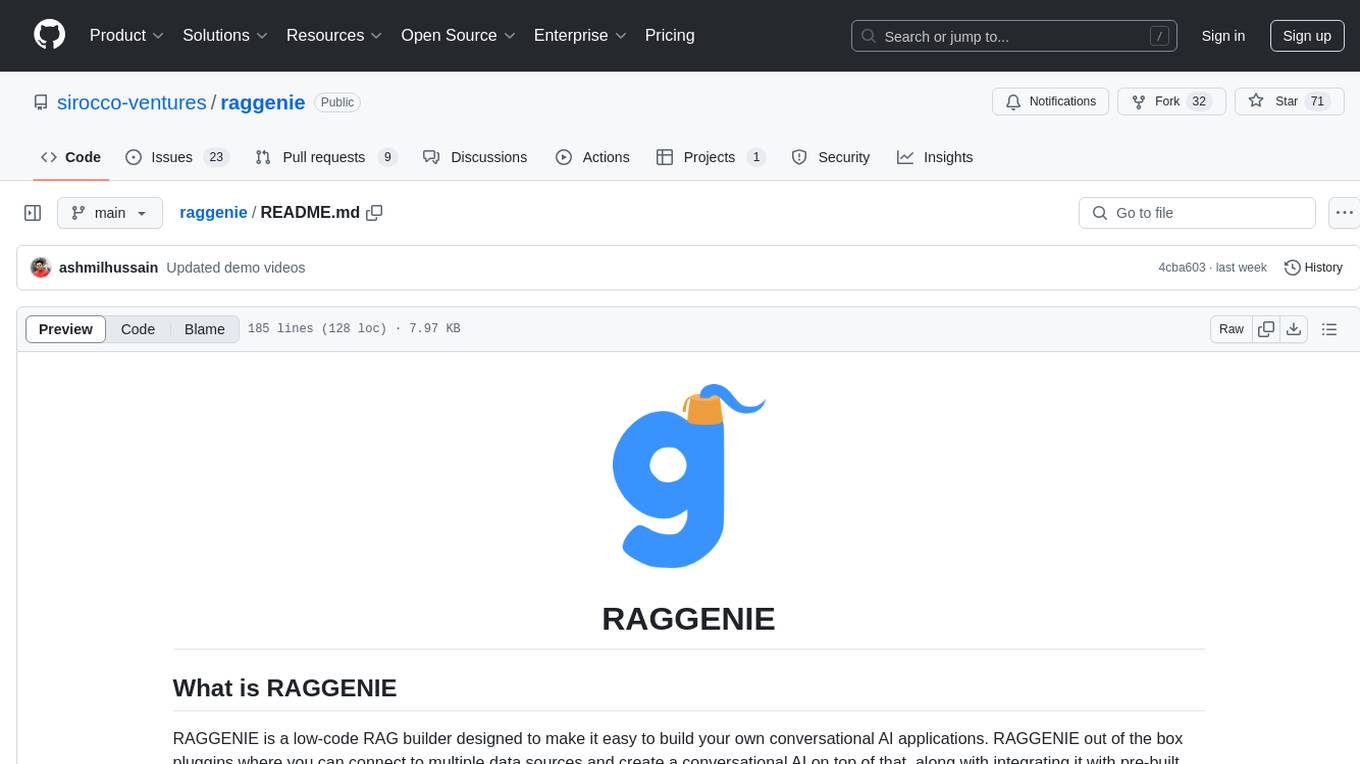Click the Issues count badge 23

[x=216, y=157]
